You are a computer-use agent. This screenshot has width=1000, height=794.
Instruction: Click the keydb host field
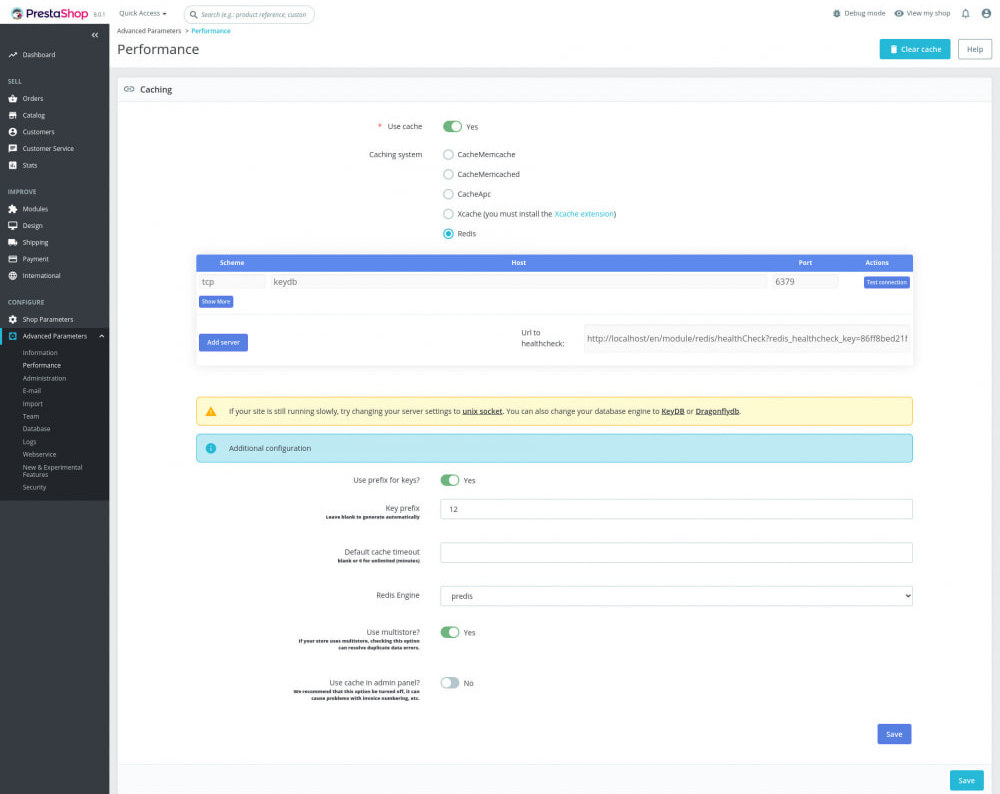[x=518, y=282]
